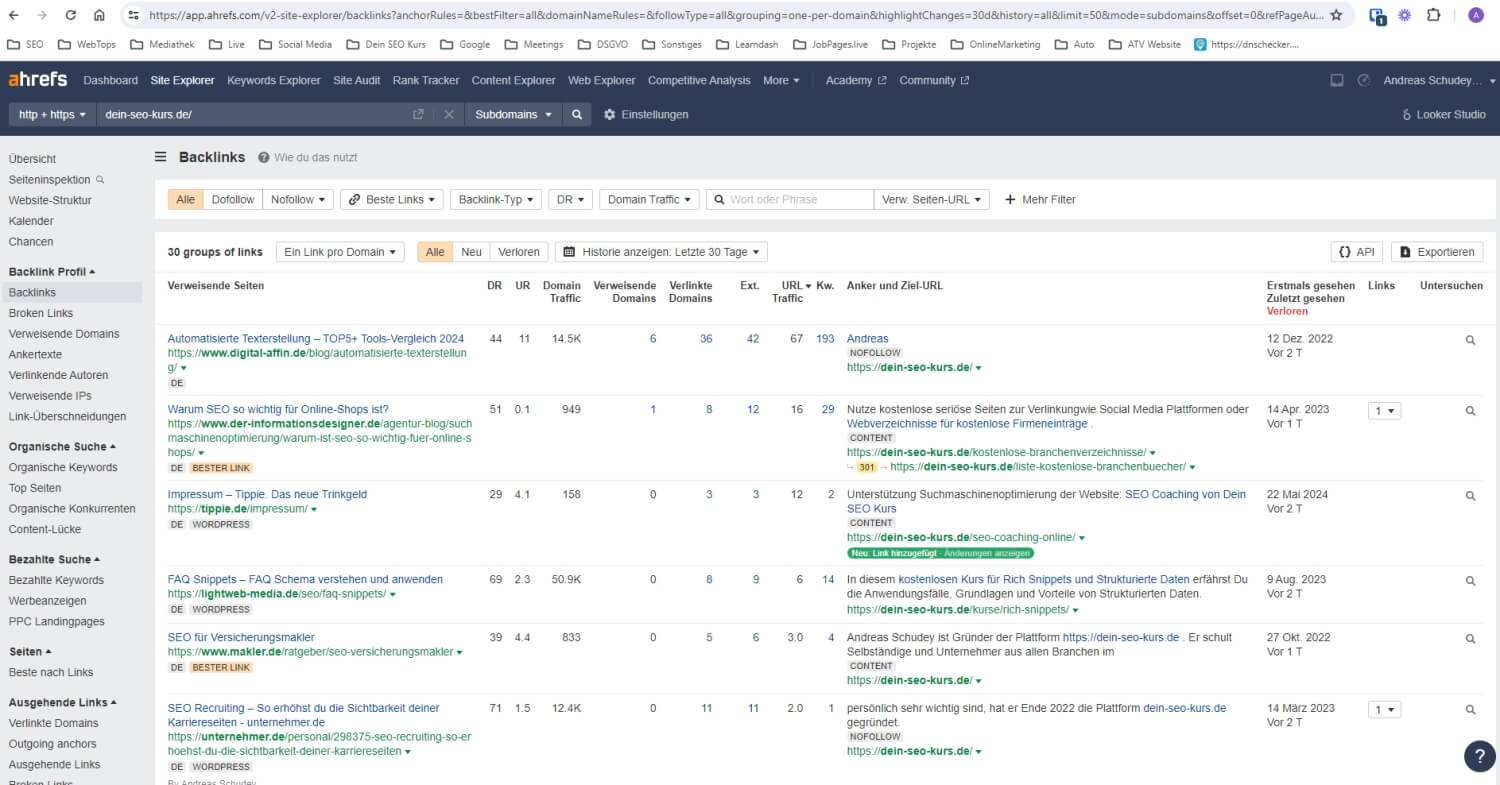
Task: Inspect the makler.de row with magnifier icon
Action: (1470, 639)
